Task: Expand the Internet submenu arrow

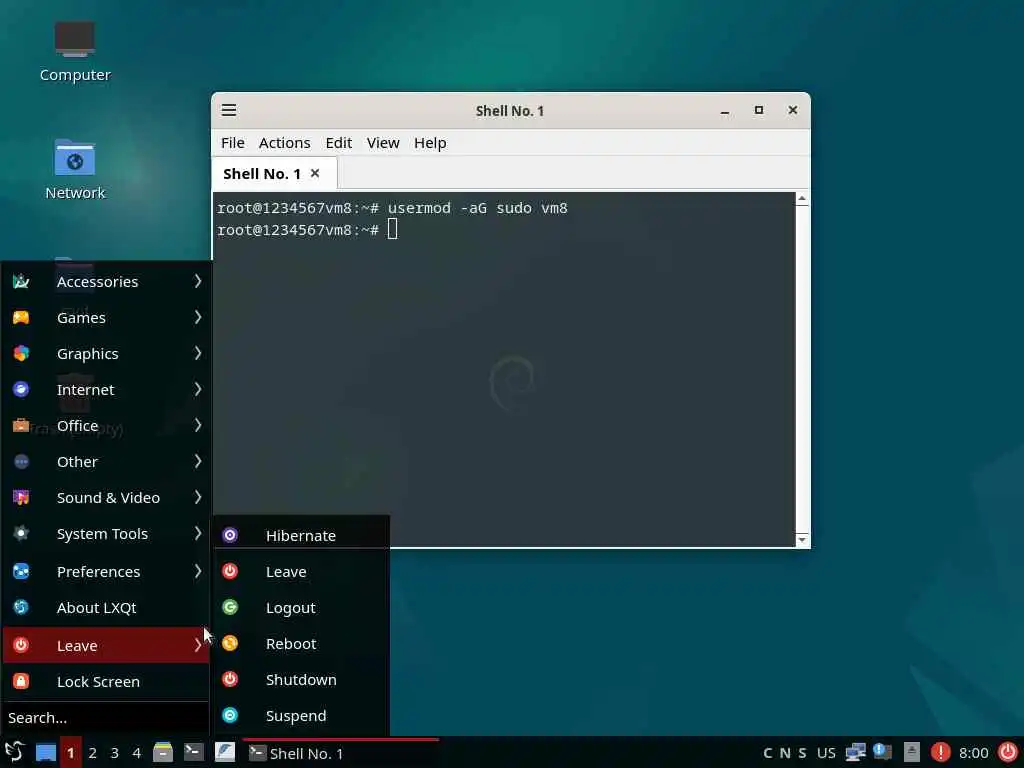Action: 197,389
